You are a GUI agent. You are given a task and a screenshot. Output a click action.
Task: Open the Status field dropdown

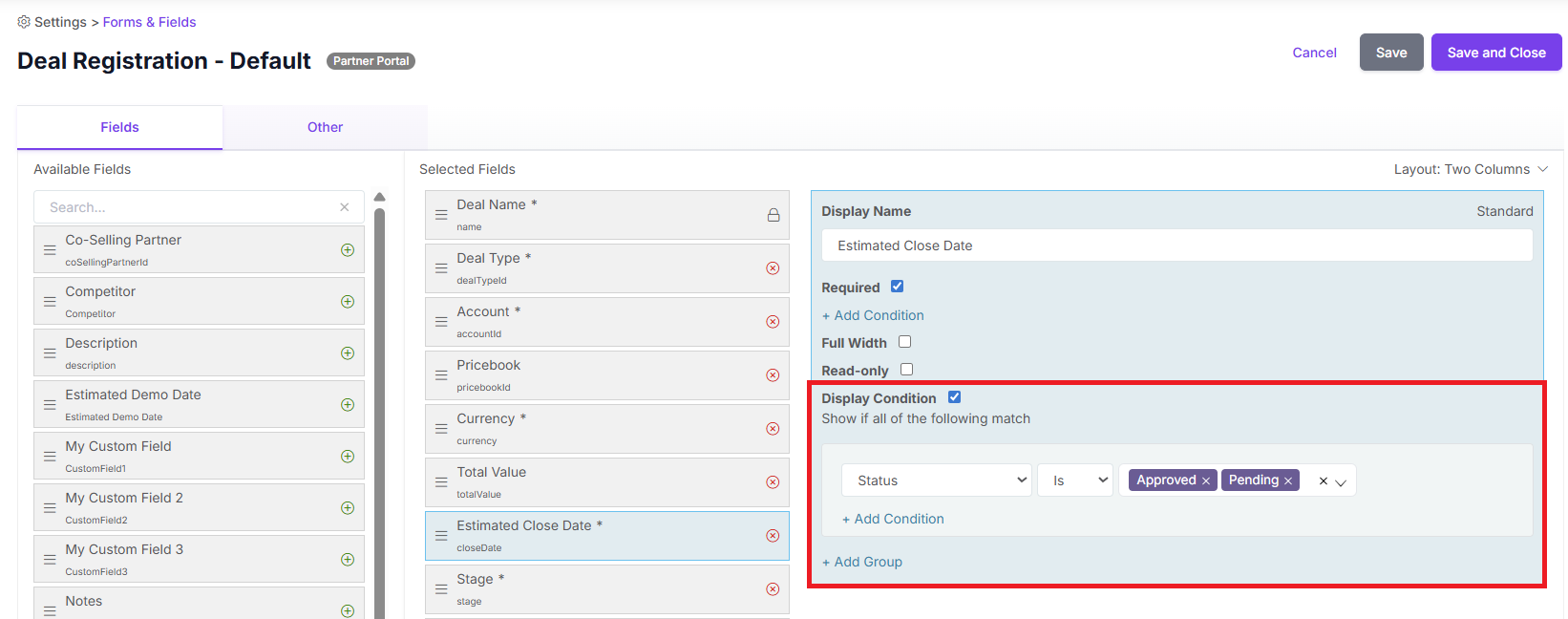coord(937,480)
